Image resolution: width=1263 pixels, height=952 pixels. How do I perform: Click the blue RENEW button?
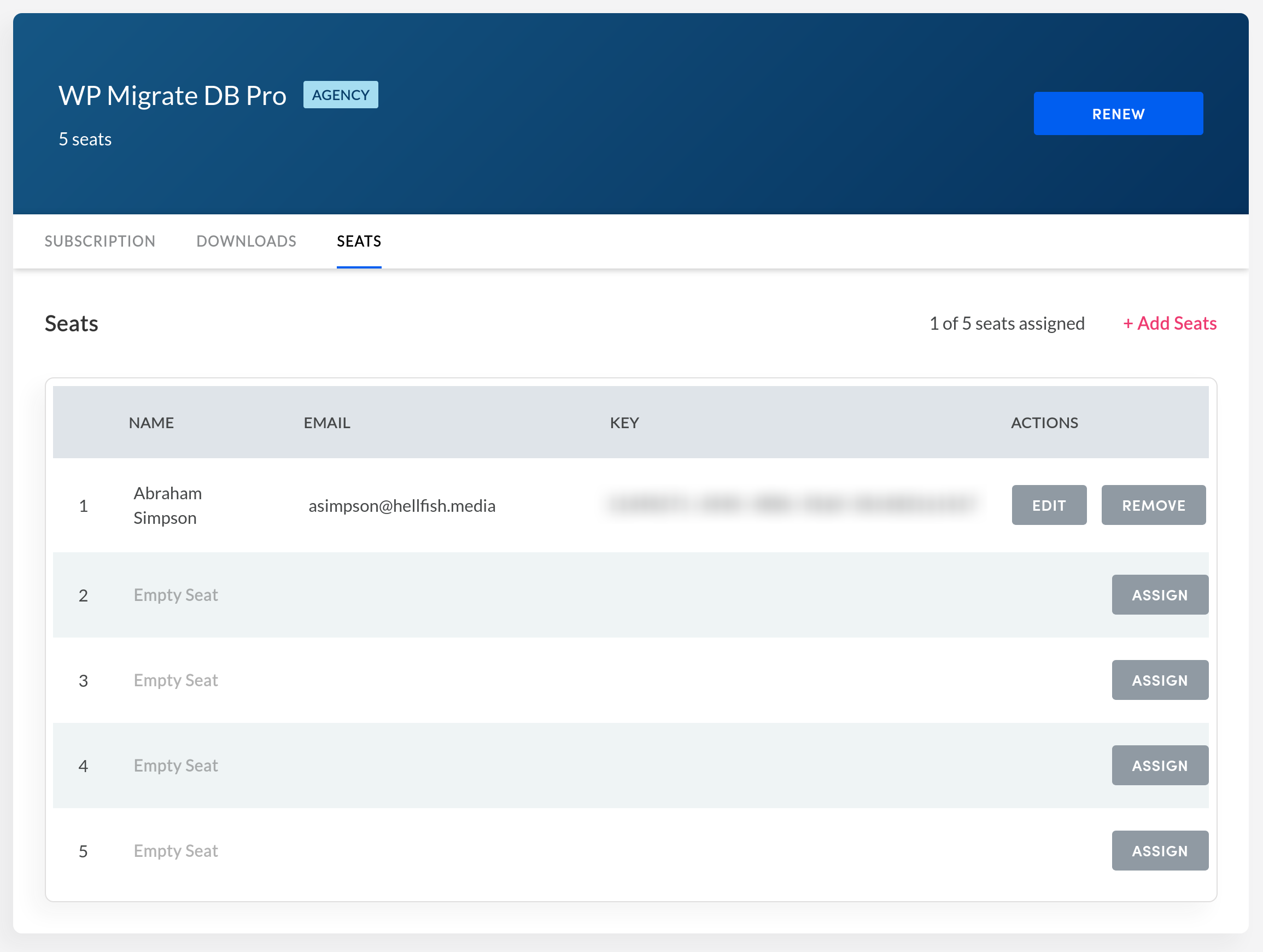pos(1118,114)
